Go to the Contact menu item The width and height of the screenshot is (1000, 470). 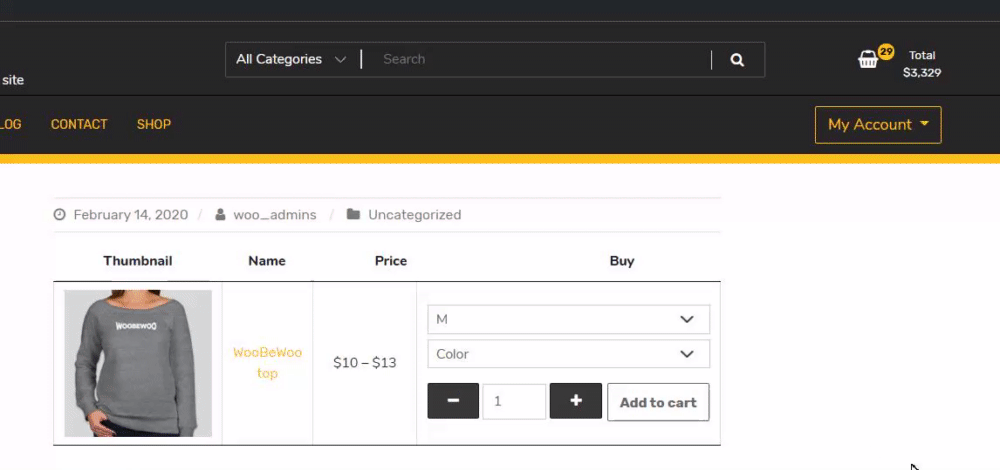[79, 125]
